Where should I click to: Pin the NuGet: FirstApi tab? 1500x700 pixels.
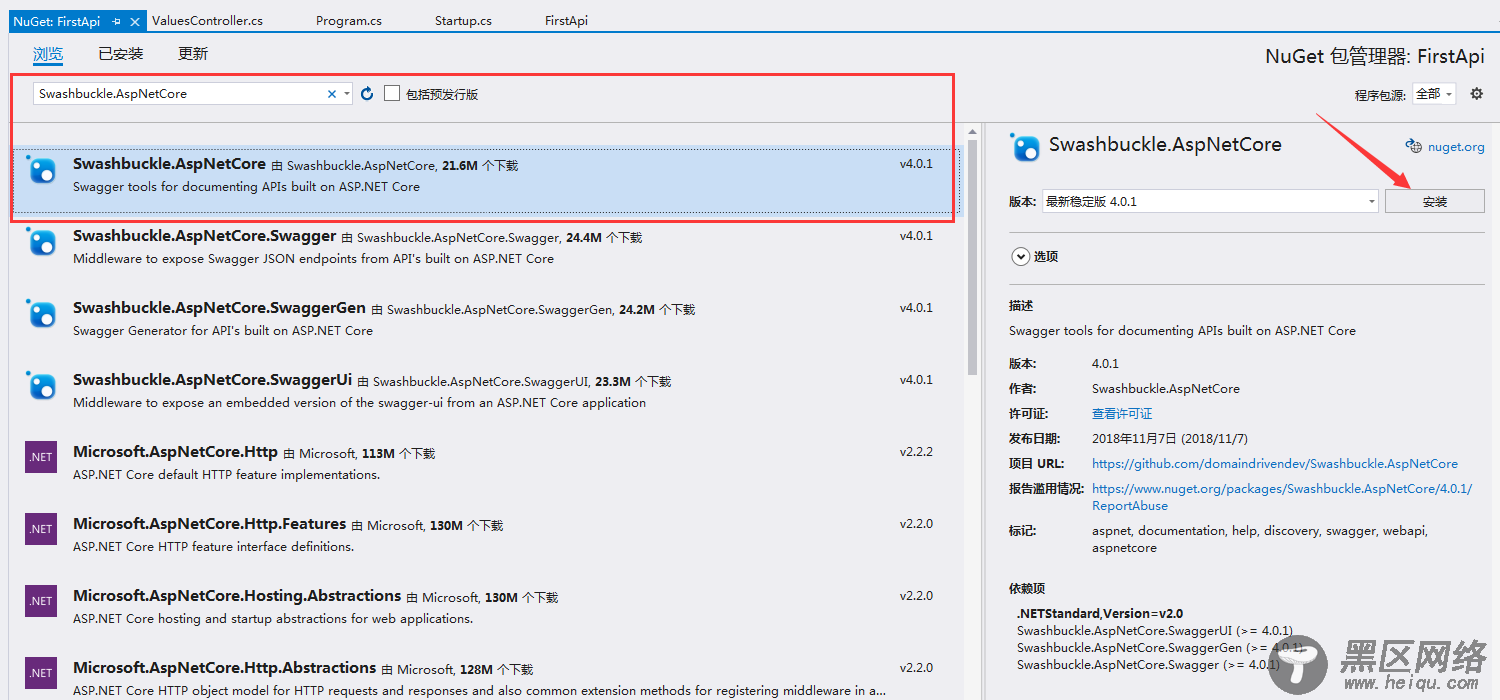tap(117, 21)
